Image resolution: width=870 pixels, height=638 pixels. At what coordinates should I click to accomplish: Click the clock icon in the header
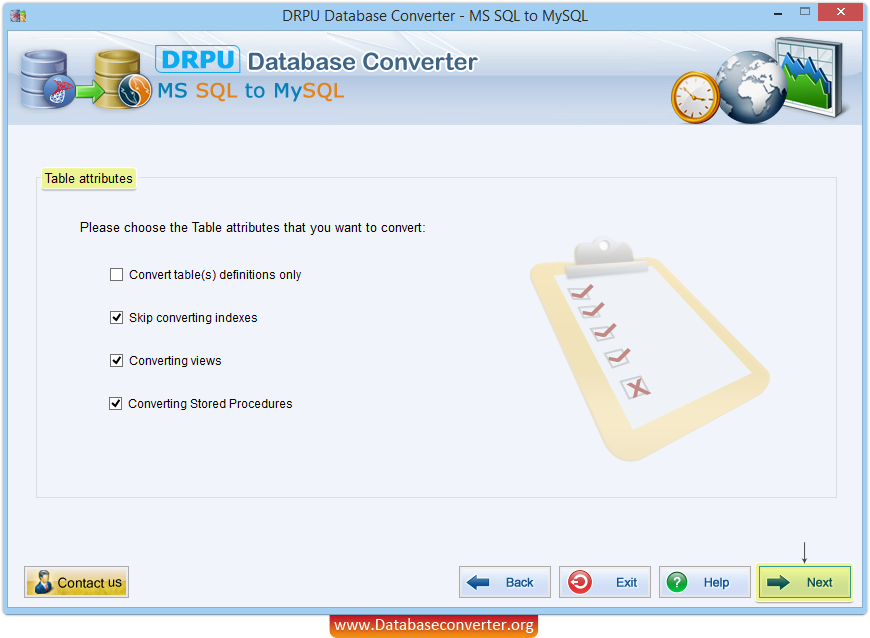tap(695, 97)
